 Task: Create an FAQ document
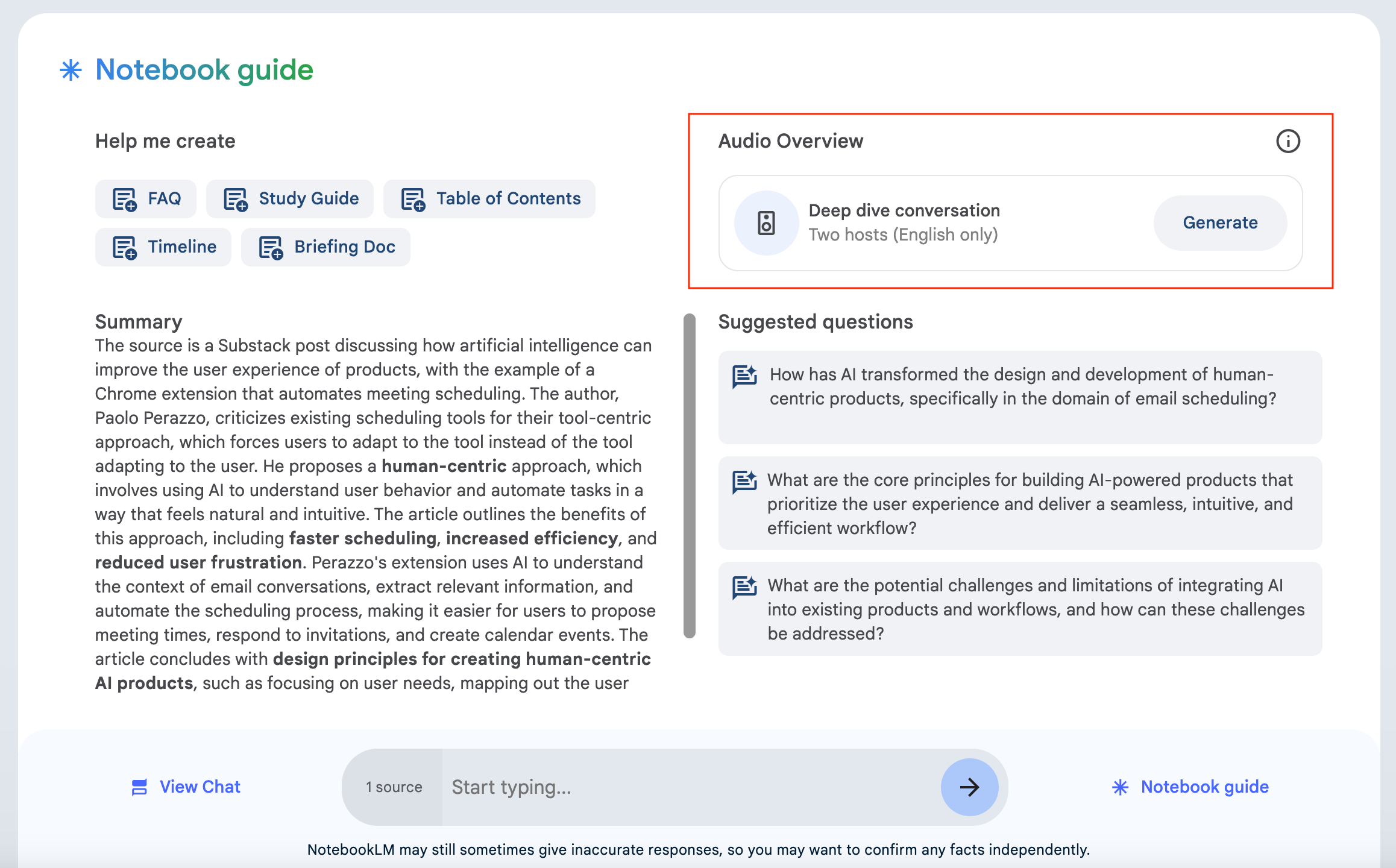146,199
